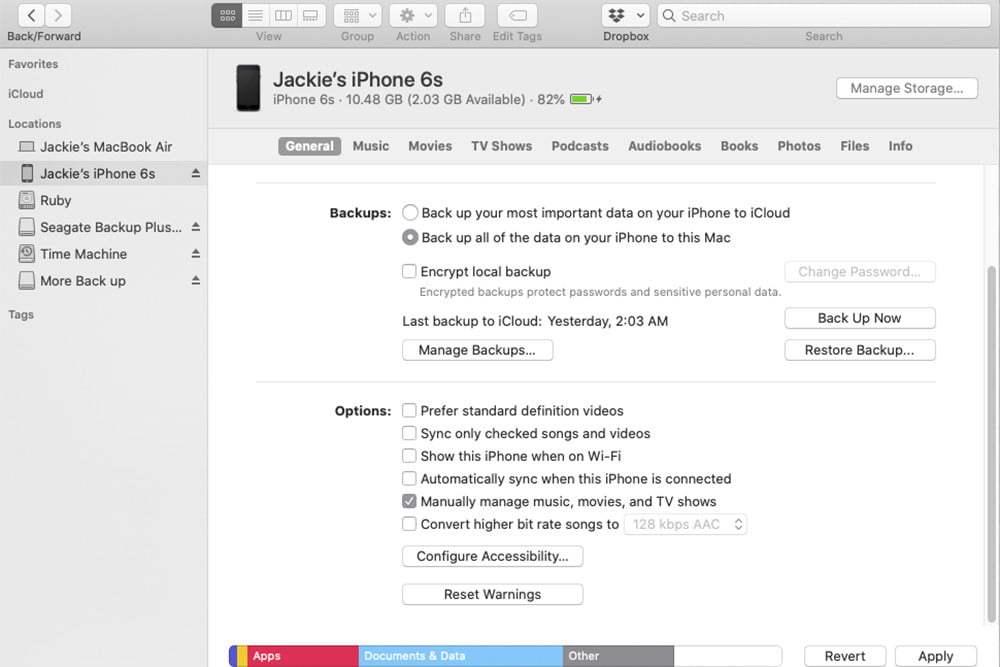
Task: Open Manage Backups
Action: (477, 350)
